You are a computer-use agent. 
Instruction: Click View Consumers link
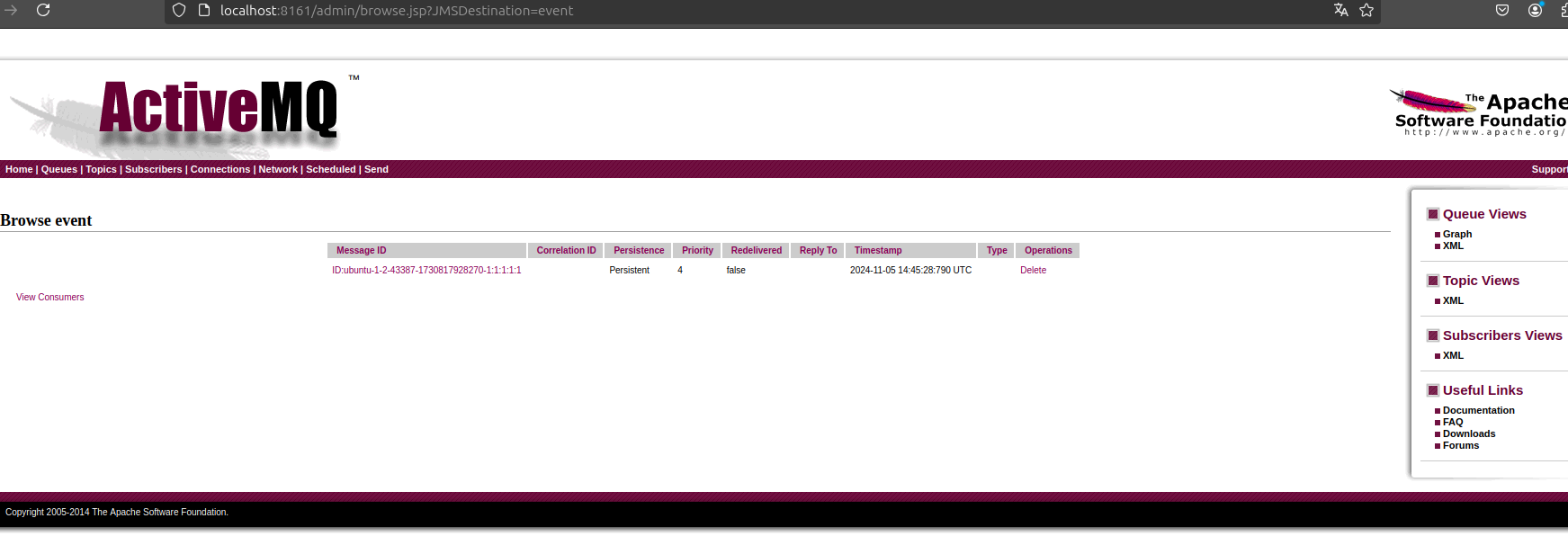point(49,297)
